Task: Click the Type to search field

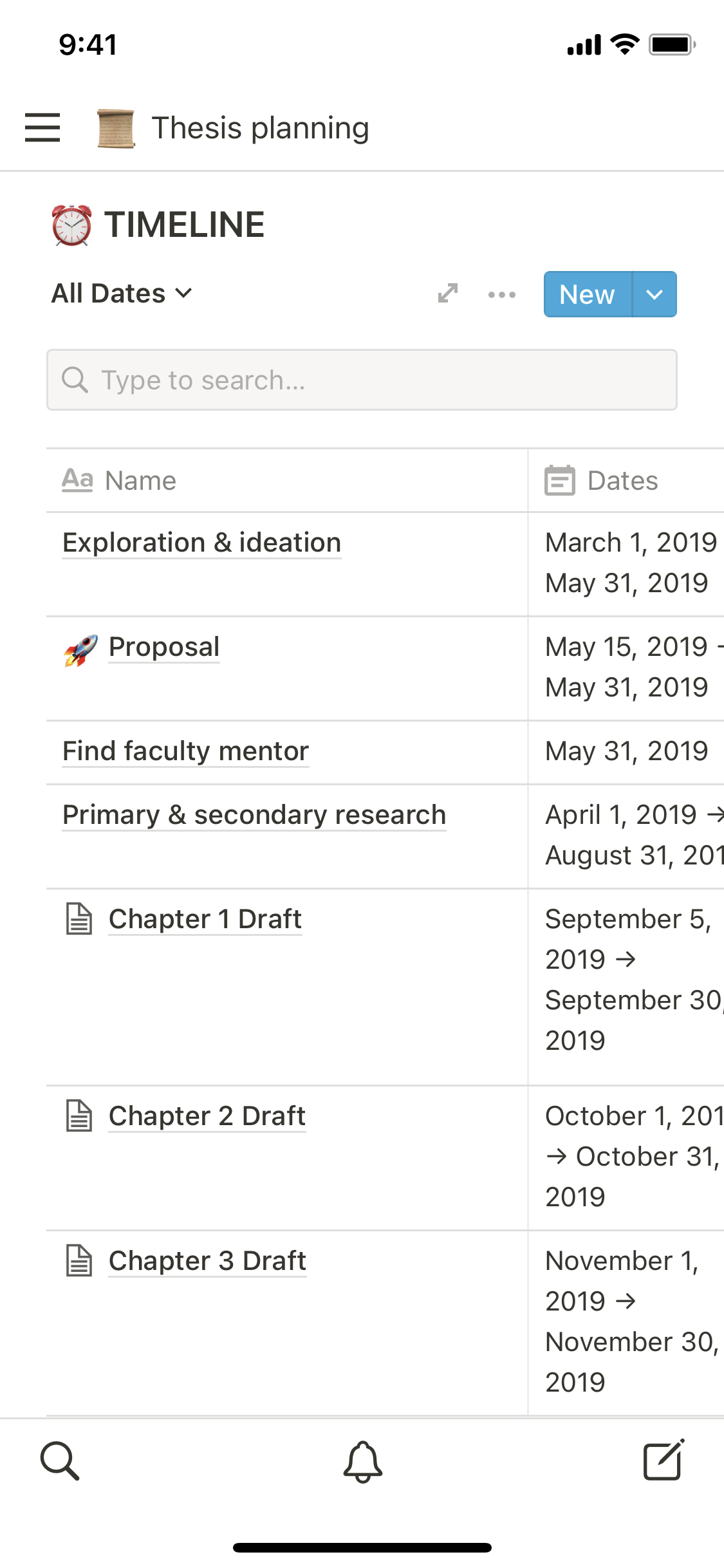Action: (362, 380)
